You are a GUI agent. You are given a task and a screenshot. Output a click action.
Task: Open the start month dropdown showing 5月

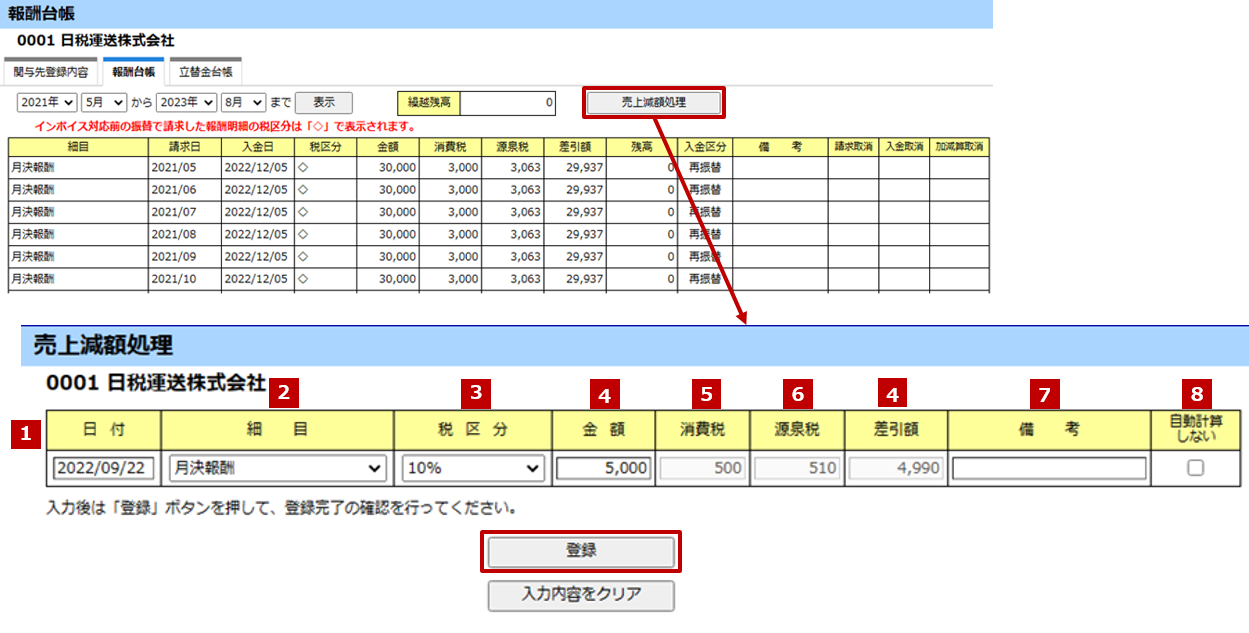pos(104,102)
